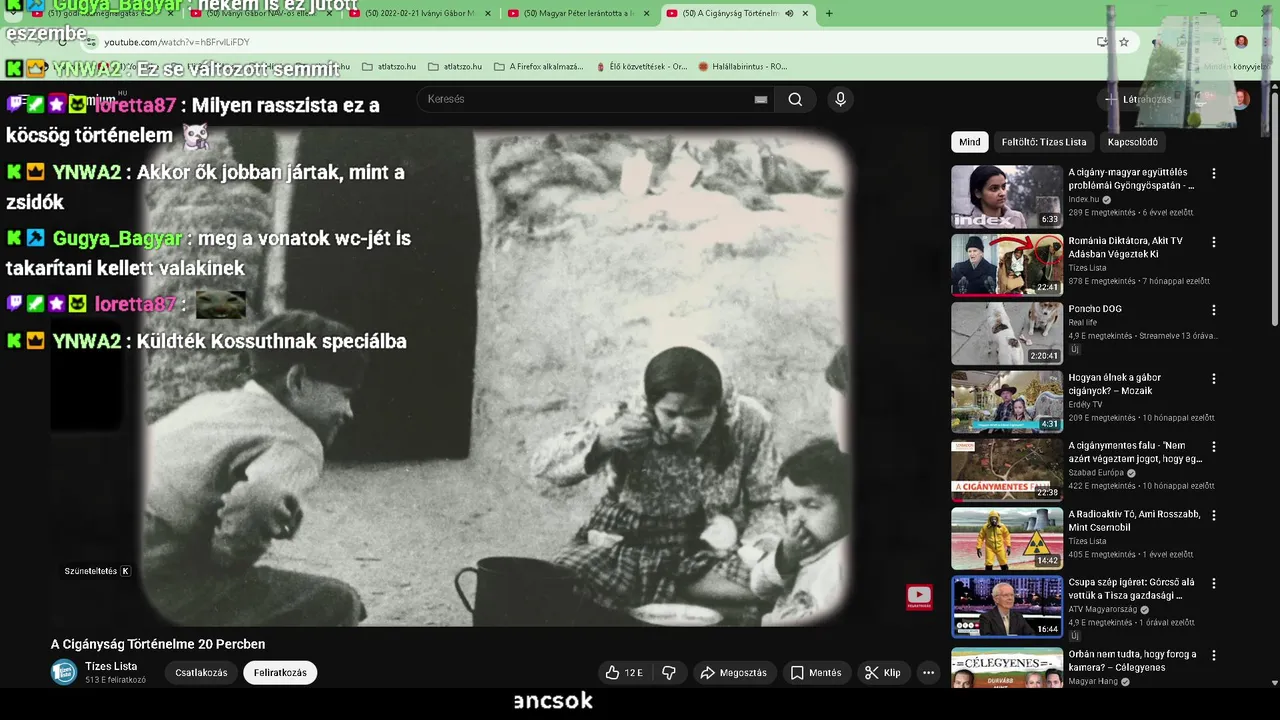Open options menu for Poncho DOG video
This screenshot has width=1280, height=720.
pyautogui.click(x=1214, y=311)
